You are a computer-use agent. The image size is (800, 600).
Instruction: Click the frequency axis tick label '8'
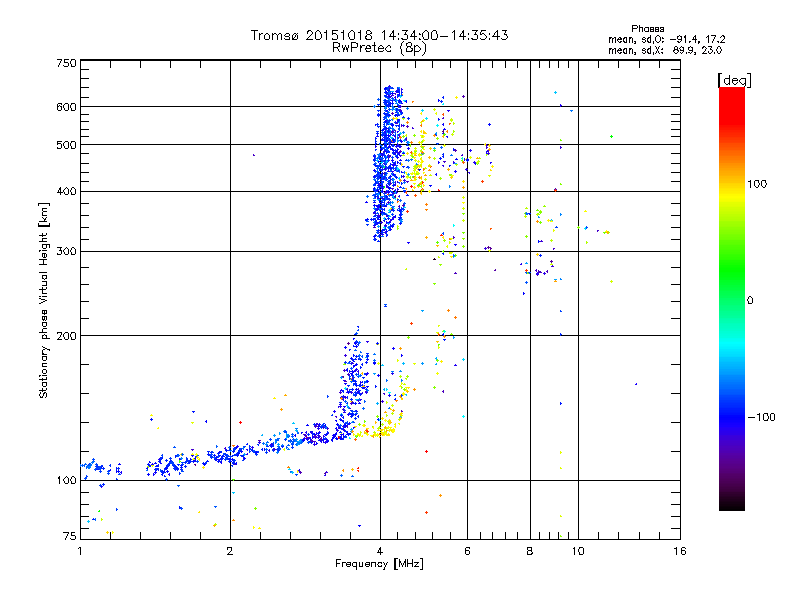click(x=530, y=551)
